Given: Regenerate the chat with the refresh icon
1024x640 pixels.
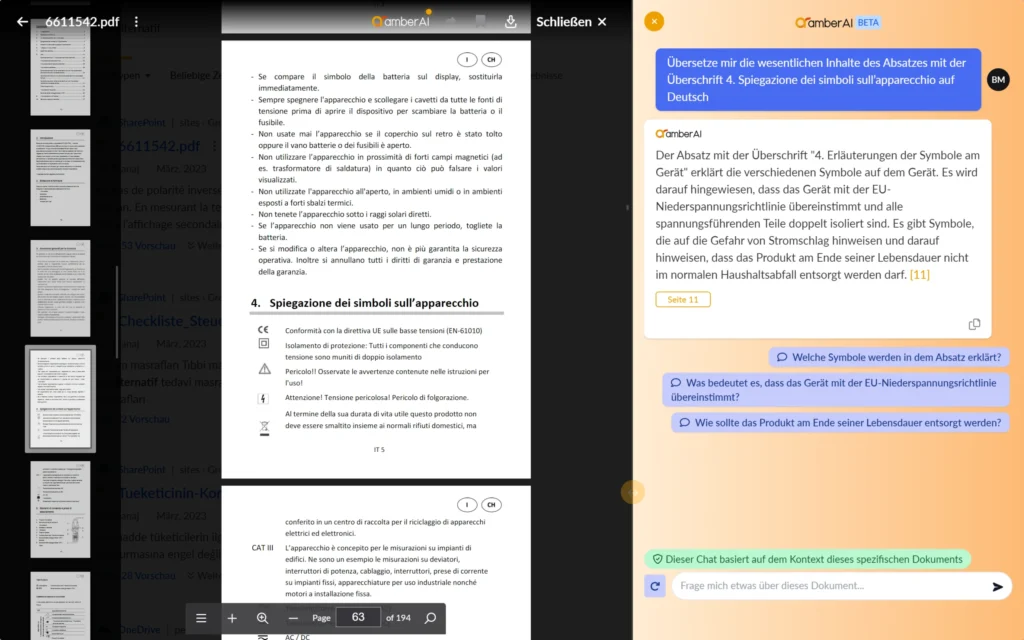Looking at the screenshot, I should pyautogui.click(x=654, y=585).
